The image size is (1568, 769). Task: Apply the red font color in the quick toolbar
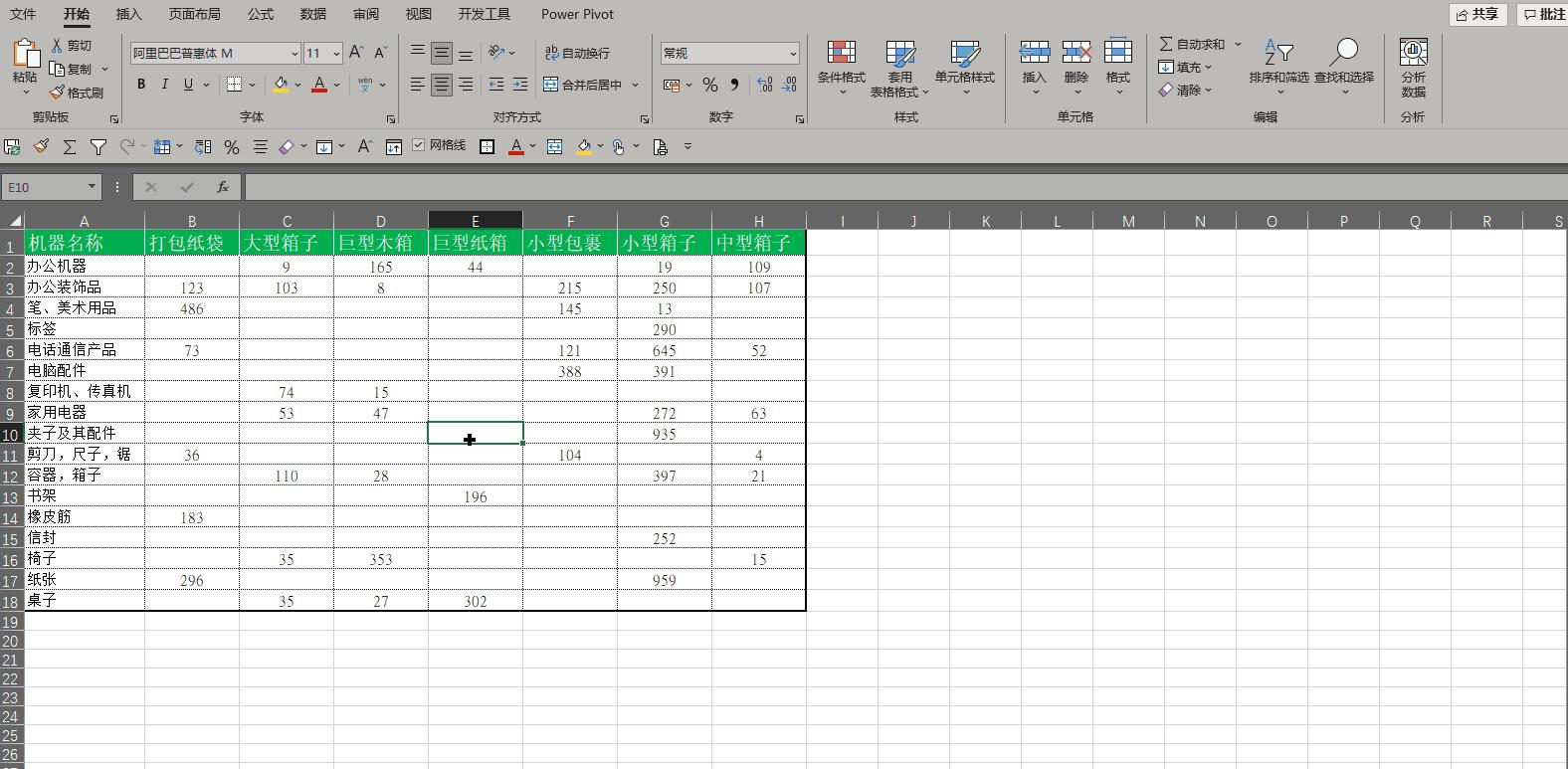[x=516, y=147]
